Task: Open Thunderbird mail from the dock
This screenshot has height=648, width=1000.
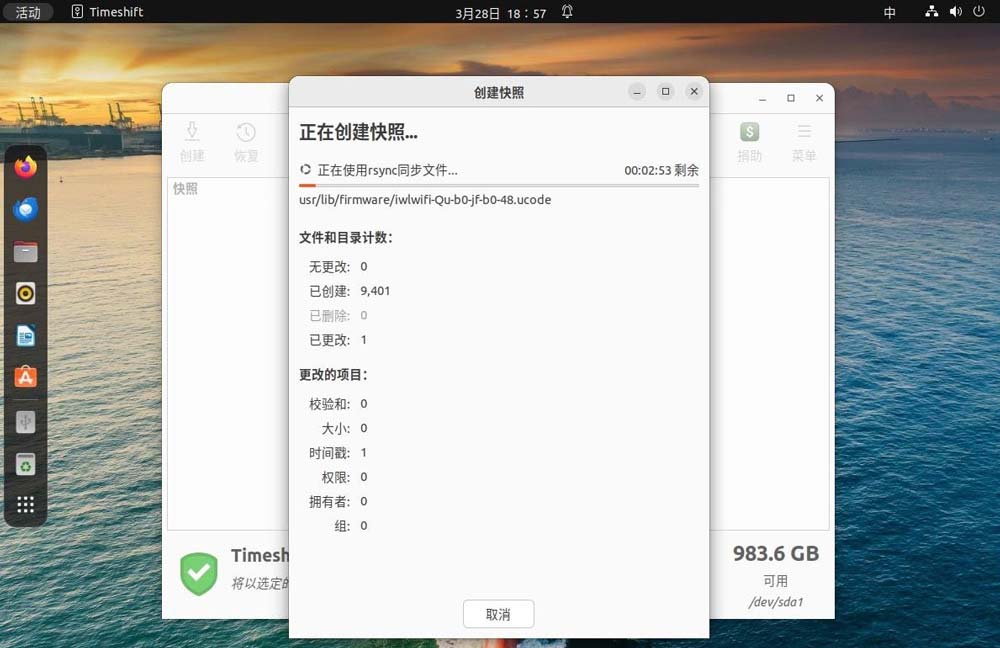Action: [26, 209]
